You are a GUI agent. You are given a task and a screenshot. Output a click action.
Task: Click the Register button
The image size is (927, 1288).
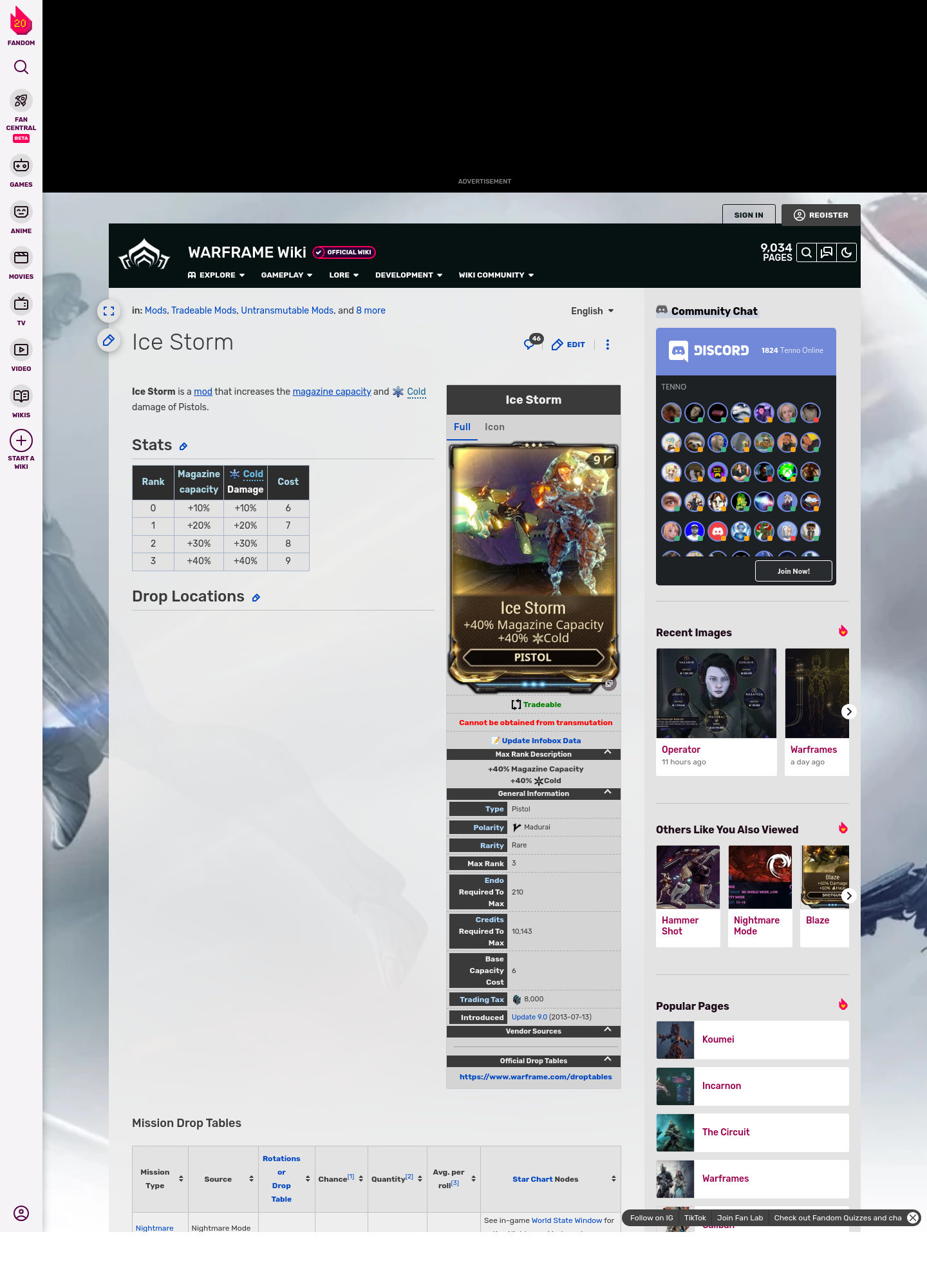(x=821, y=215)
